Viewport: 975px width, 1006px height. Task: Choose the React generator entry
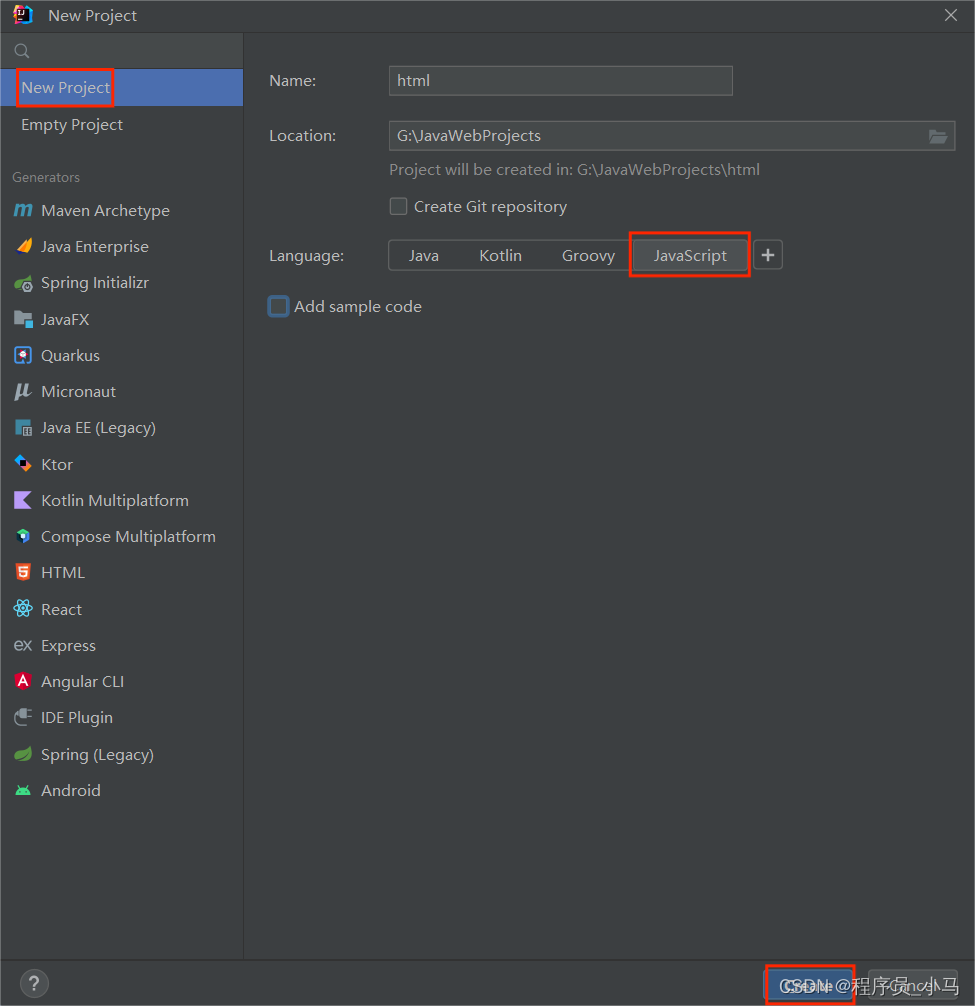tap(122, 609)
